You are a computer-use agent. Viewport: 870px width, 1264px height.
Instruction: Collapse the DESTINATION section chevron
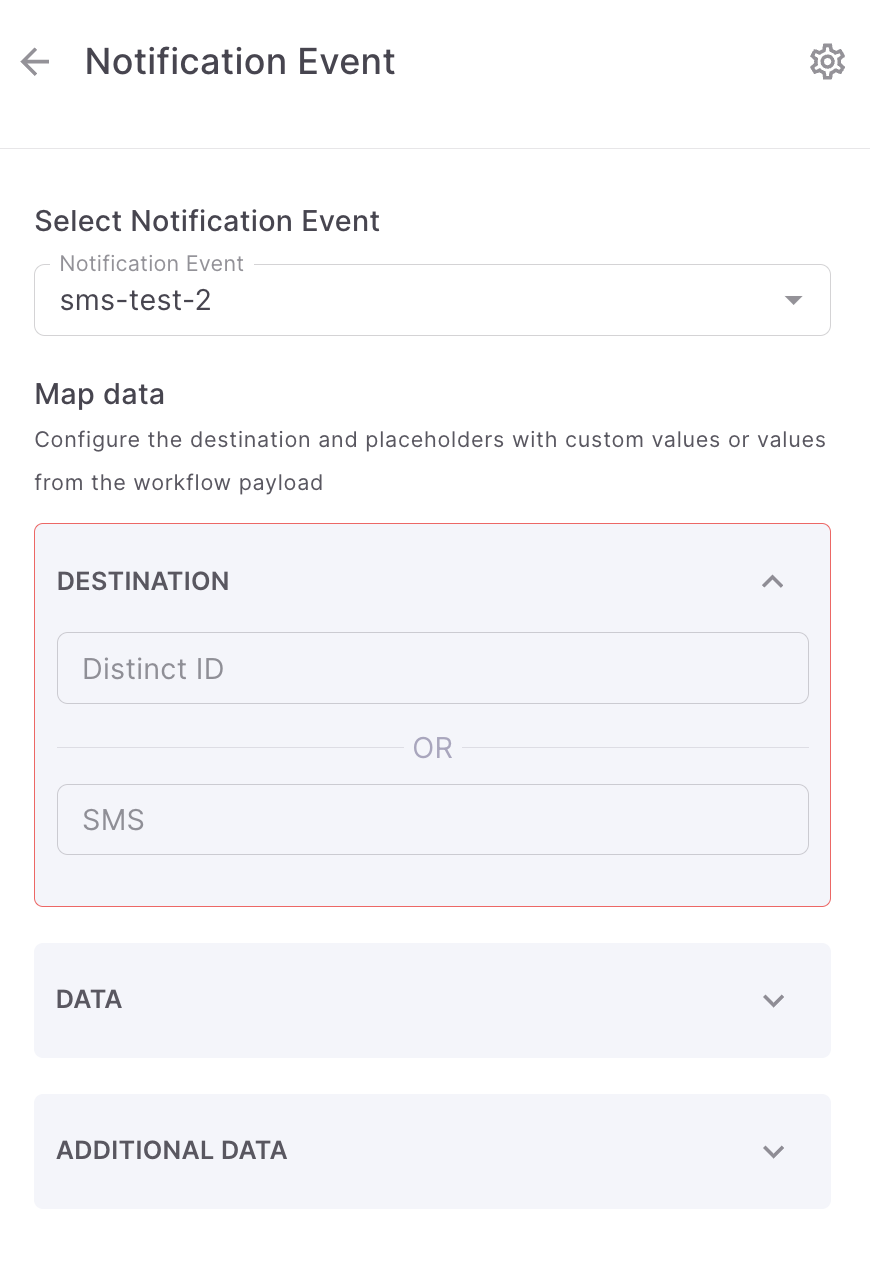point(773,581)
